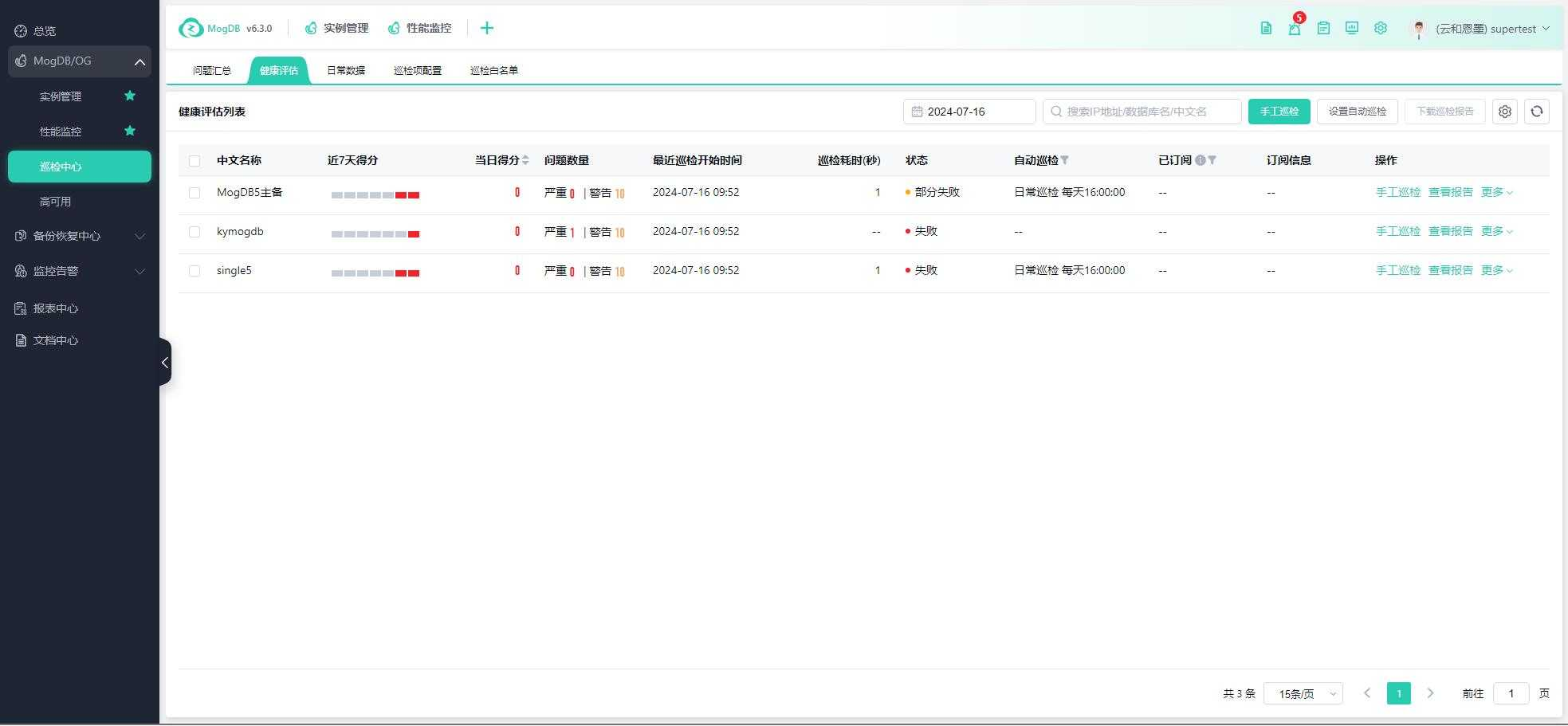Open the 15条/页 page size dropdown
This screenshot has height=726, width=1568.
[1303, 694]
